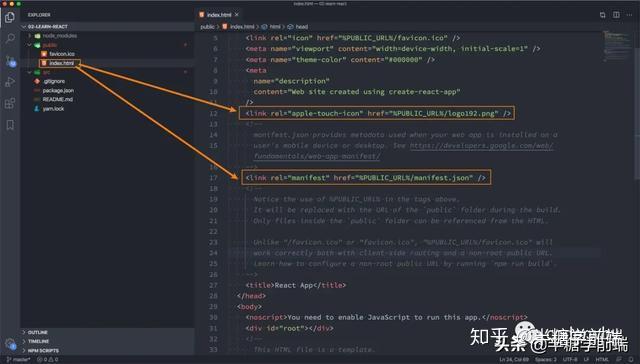Image resolution: width=640 pixels, height=364 pixels.
Task: Open README.md in the explorer
Action: (58, 100)
